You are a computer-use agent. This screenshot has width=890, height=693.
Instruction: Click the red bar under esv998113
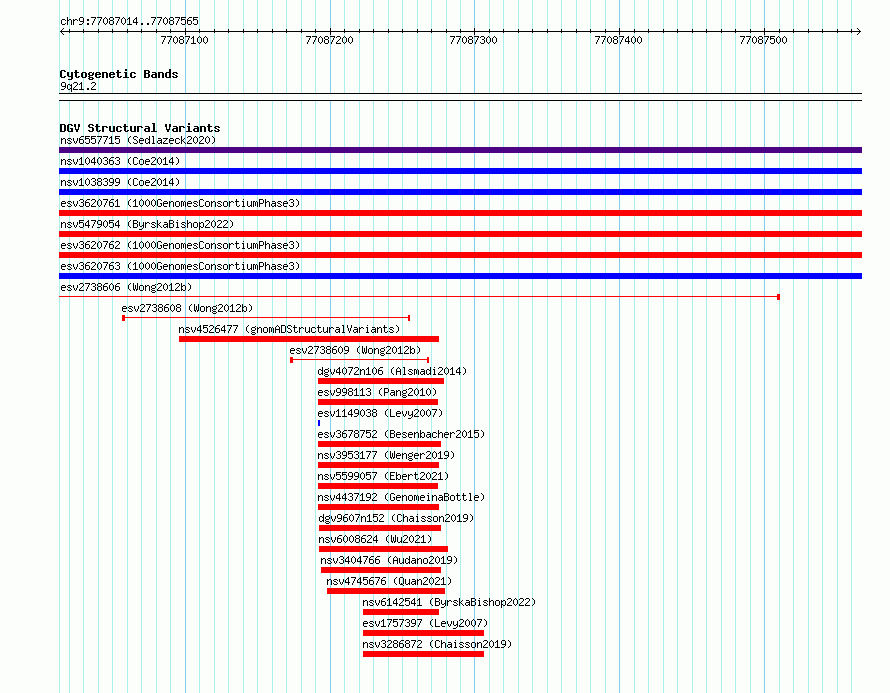[x=378, y=402]
